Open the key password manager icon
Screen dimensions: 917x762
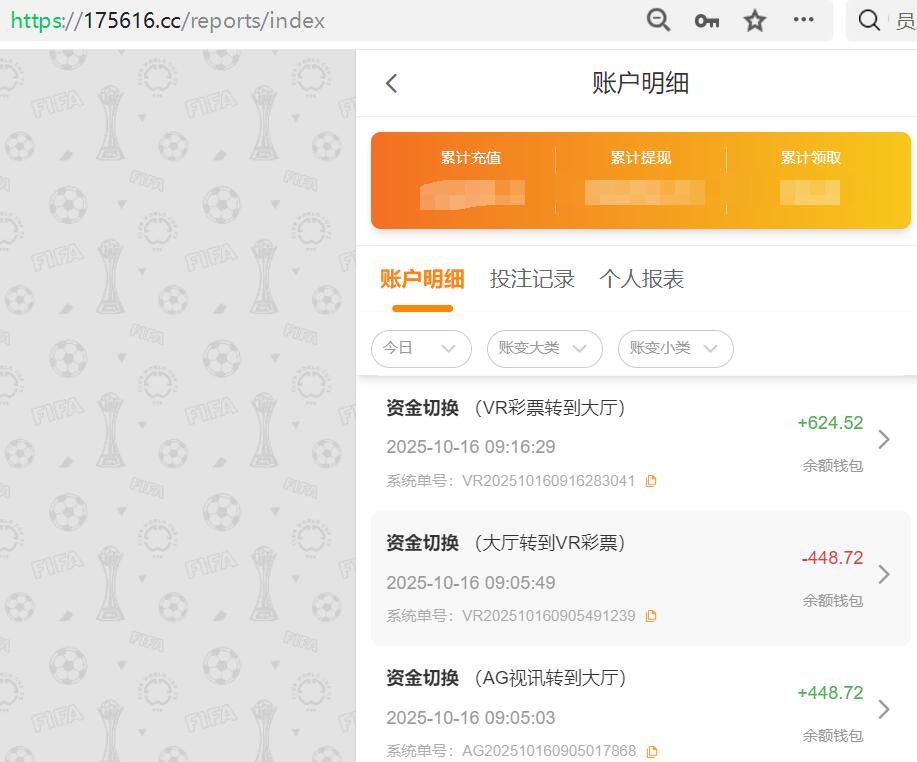[706, 20]
